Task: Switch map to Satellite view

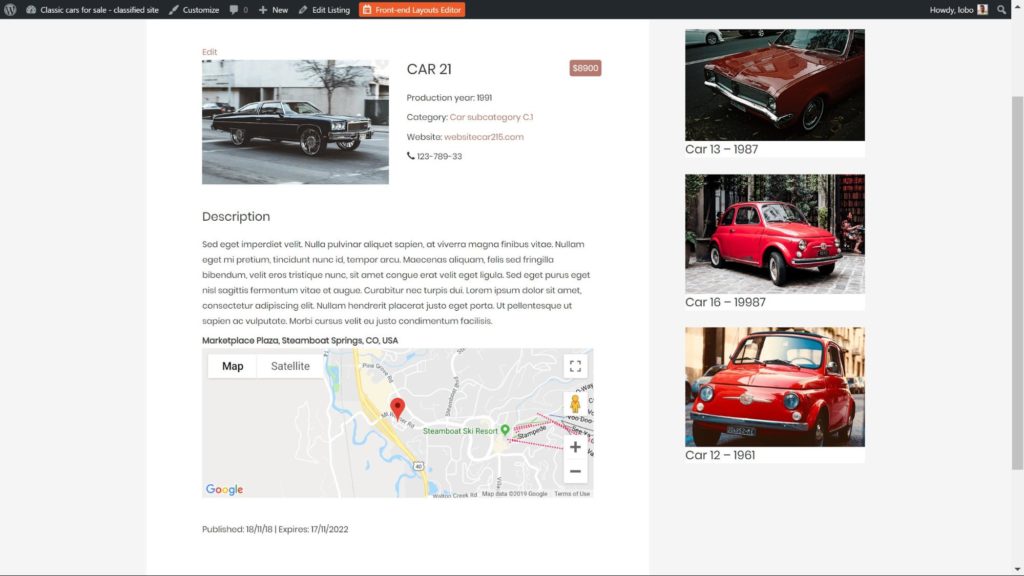Action: tap(290, 366)
